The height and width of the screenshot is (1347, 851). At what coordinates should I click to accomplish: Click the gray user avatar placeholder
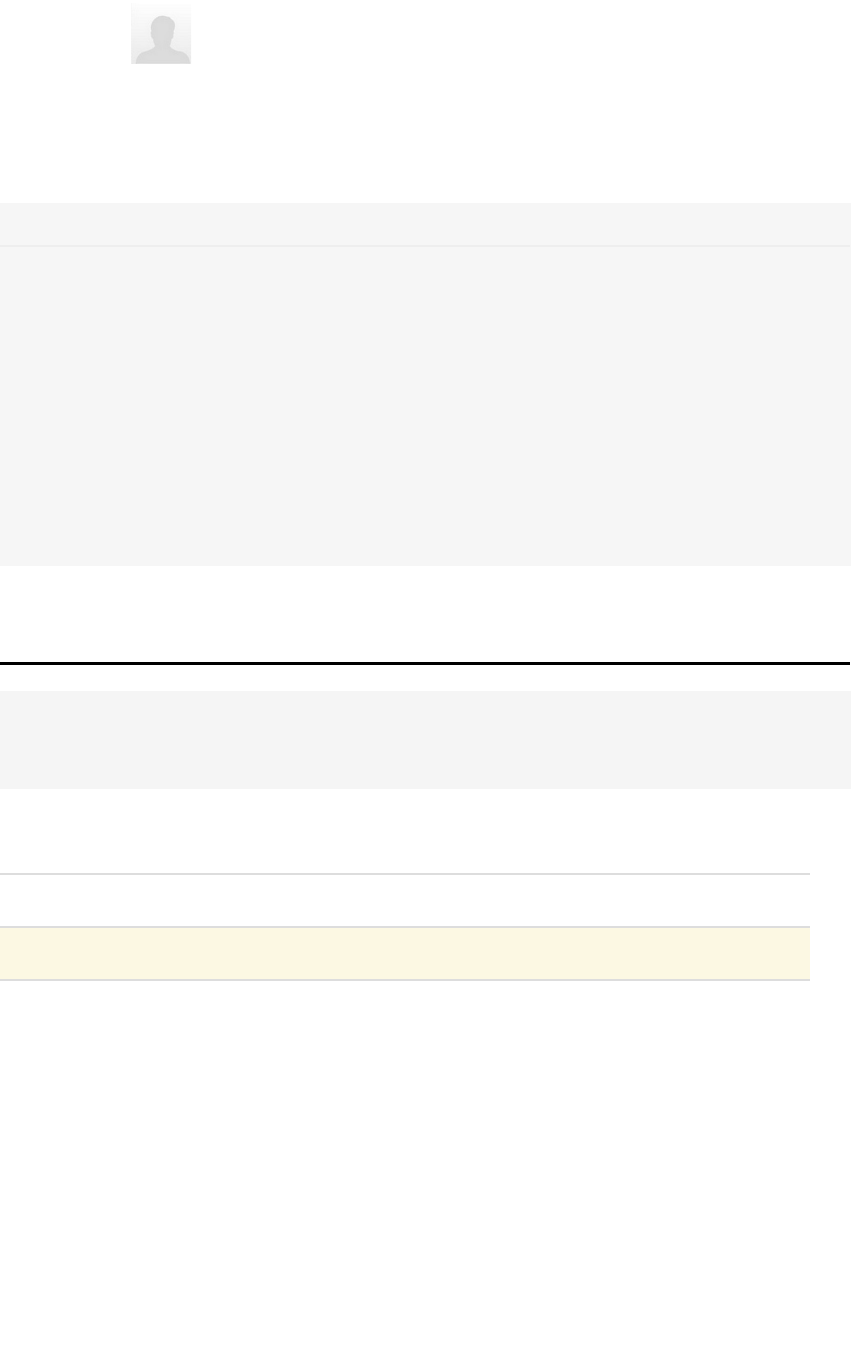(x=161, y=35)
